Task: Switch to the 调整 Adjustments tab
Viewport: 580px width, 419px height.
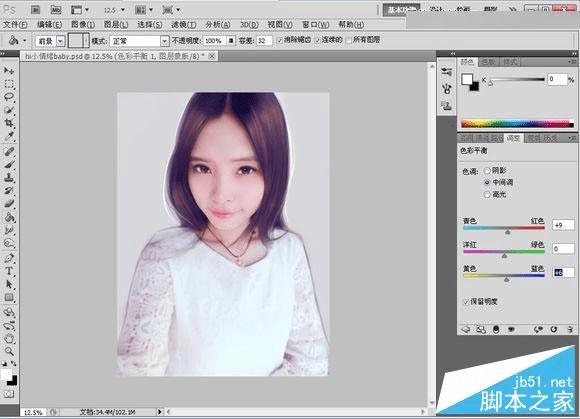Action: [513, 138]
